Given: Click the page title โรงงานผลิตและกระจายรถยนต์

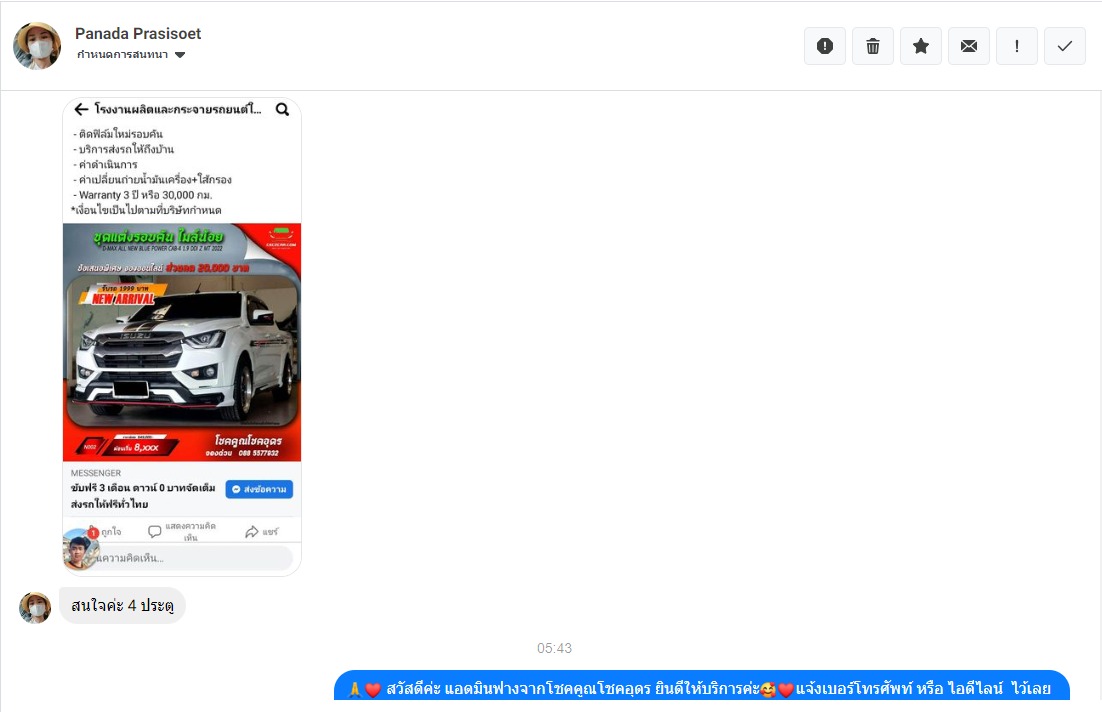Looking at the screenshot, I should (x=178, y=109).
